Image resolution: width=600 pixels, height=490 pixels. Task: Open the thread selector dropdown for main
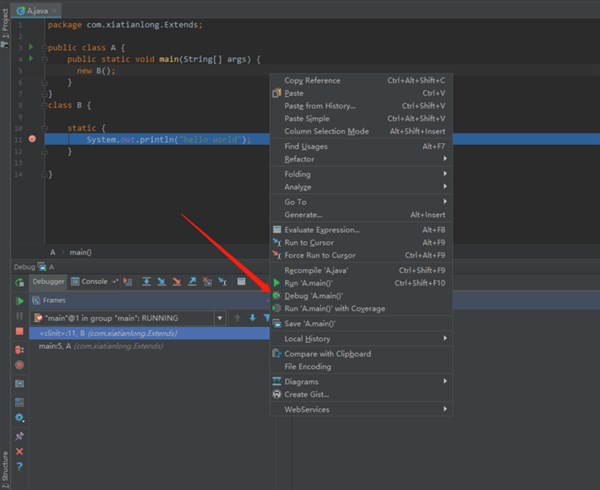tap(218, 318)
